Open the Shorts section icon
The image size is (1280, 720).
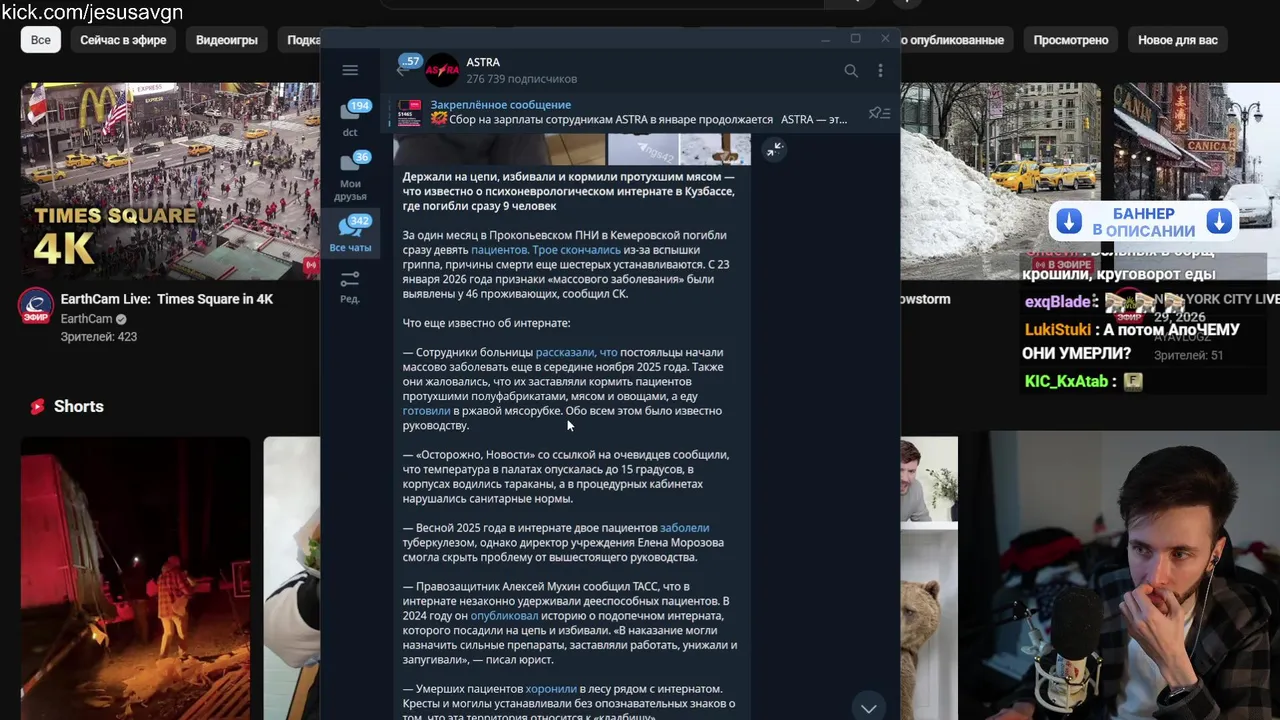pyautogui.click(x=37, y=406)
